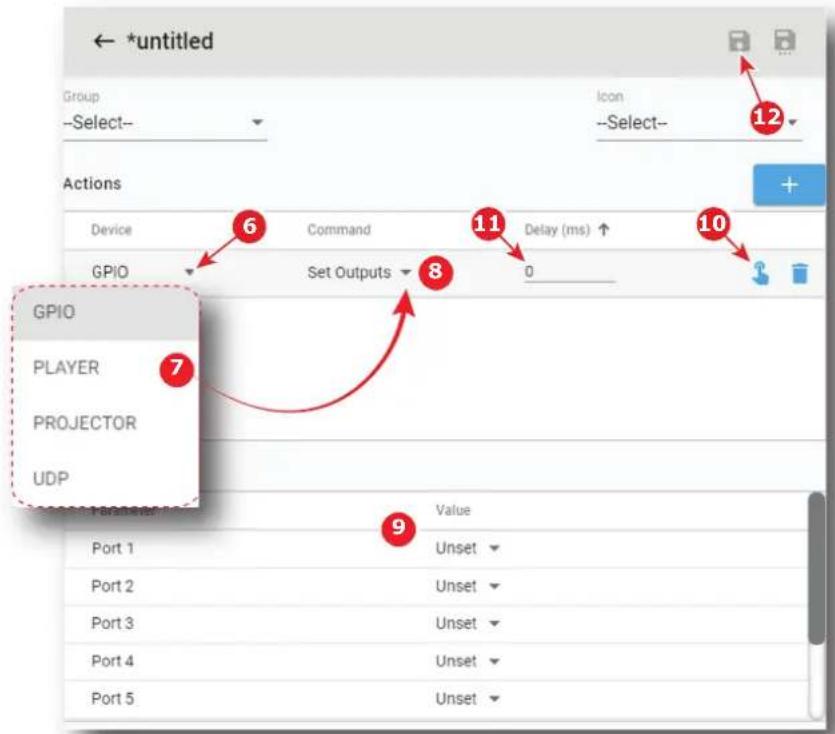Screen dimensions: 835x734
Task: Choose UDP from the device list
Action: (105, 478)
